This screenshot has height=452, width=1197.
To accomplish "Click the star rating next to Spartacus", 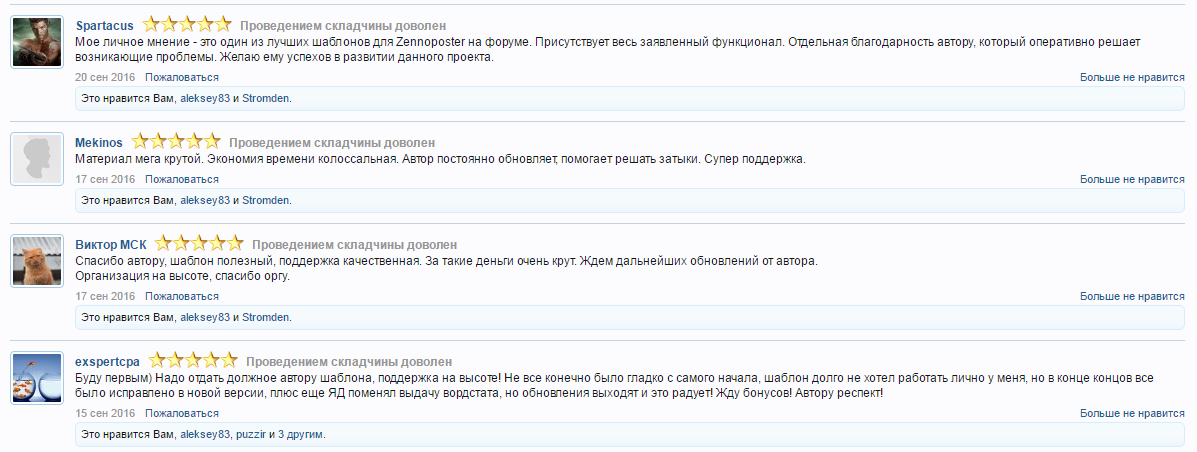I will pos(187,25).
